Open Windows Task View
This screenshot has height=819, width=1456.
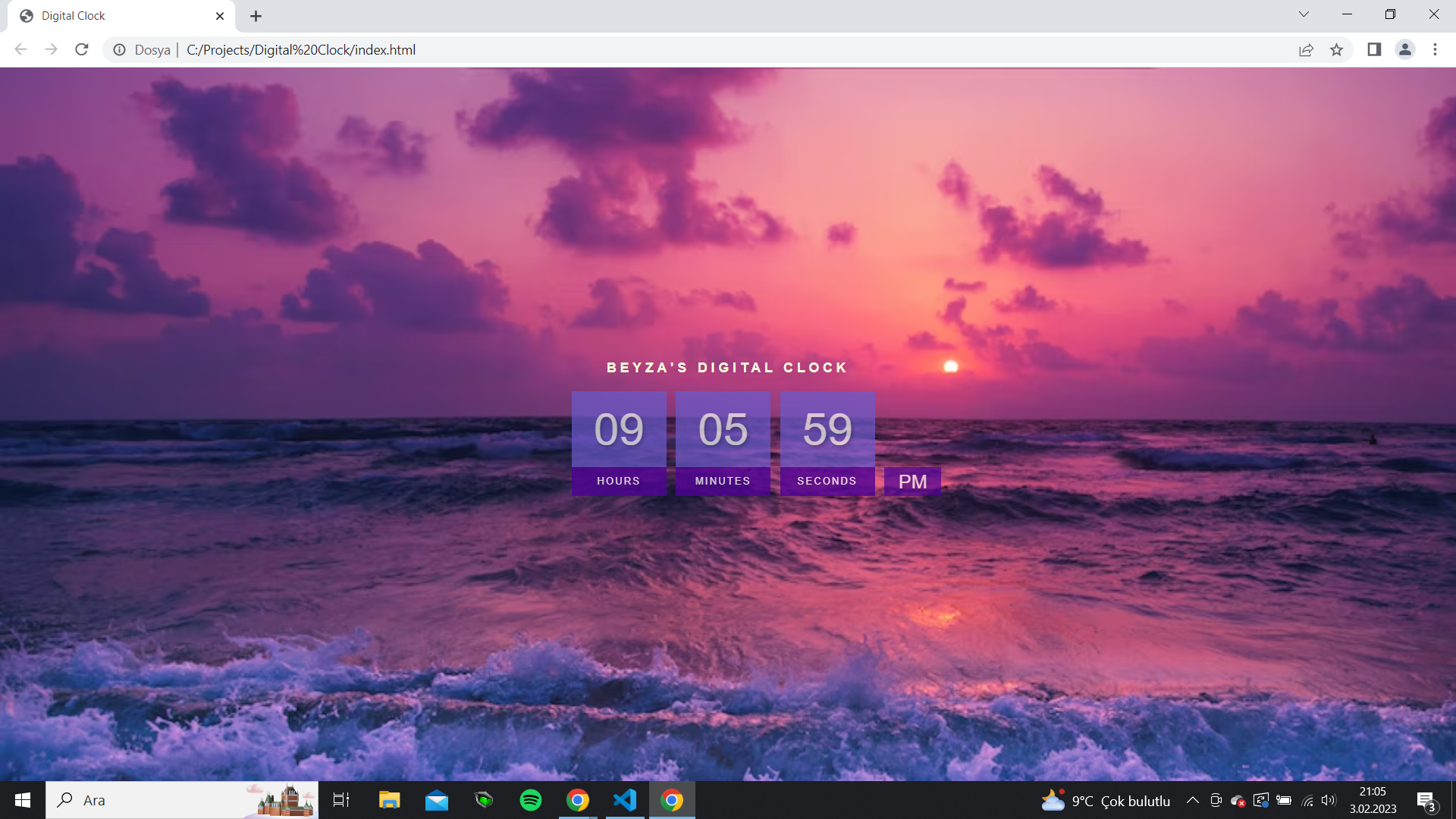click(340, 800)
